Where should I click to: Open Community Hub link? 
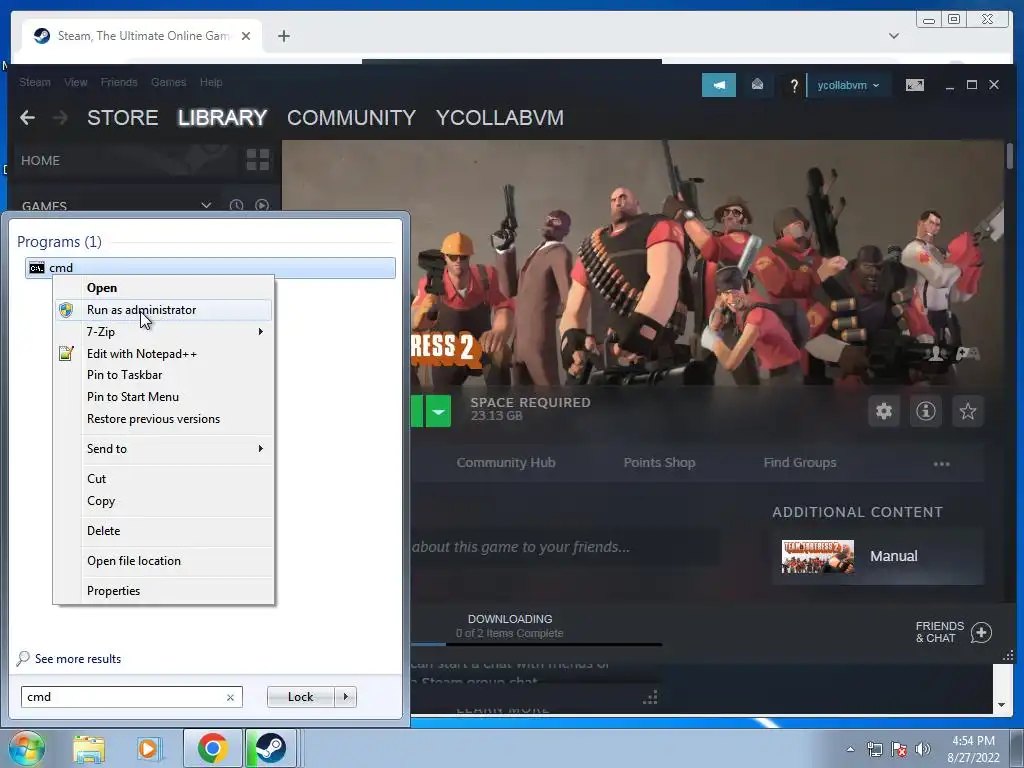pyautogui.click(x=506, y=463)
